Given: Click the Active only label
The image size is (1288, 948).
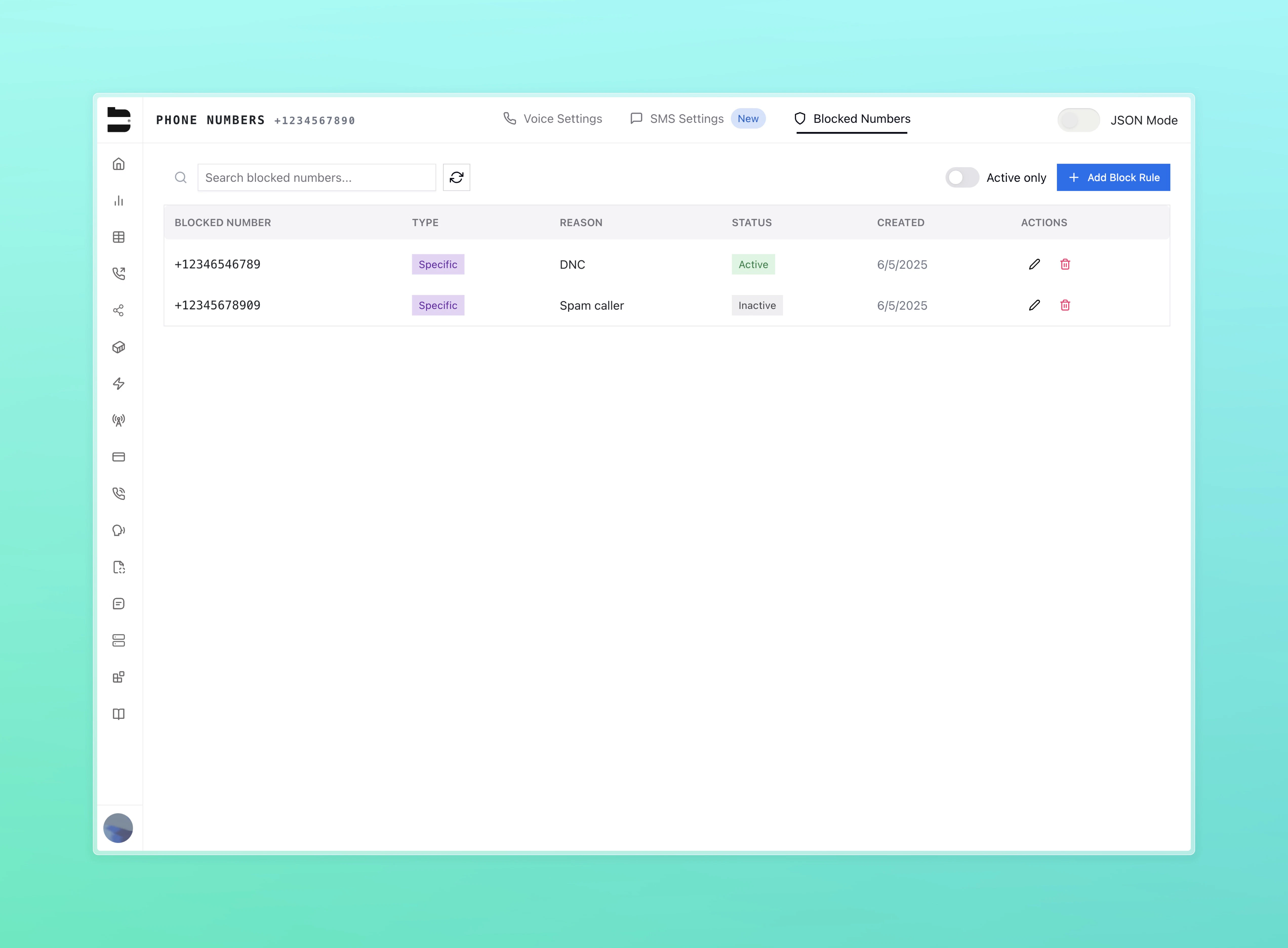Looking at the screenshot, I should 1016,178.
